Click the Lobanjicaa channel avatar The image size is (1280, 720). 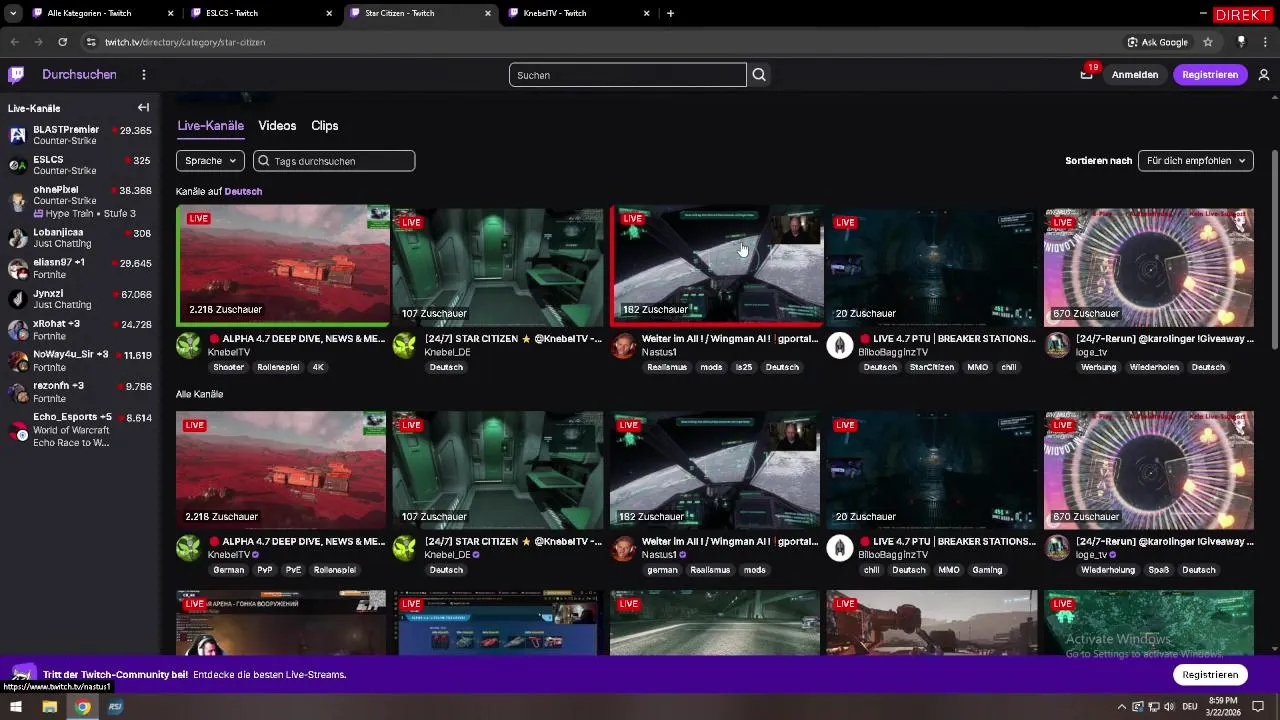tap(17, 238)
